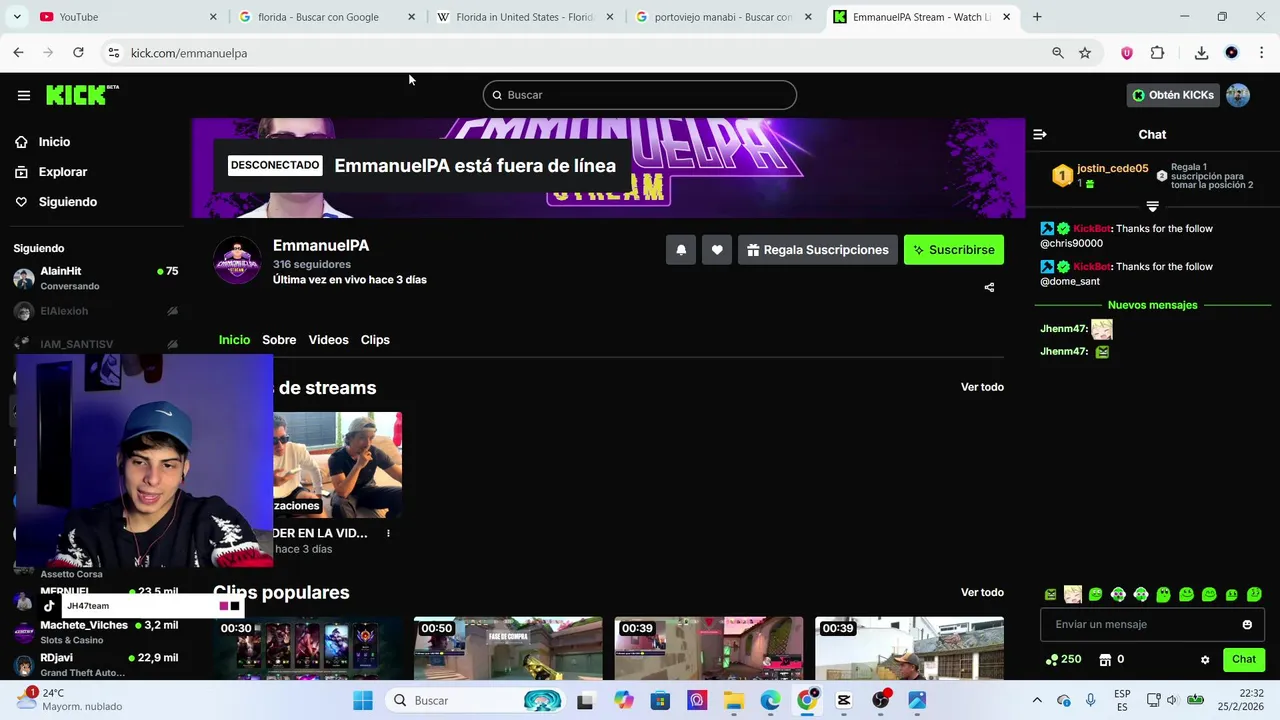Insert the anime face emote in chat
This screenshot has height=720, width=1280.
[x=1073, y=595]
